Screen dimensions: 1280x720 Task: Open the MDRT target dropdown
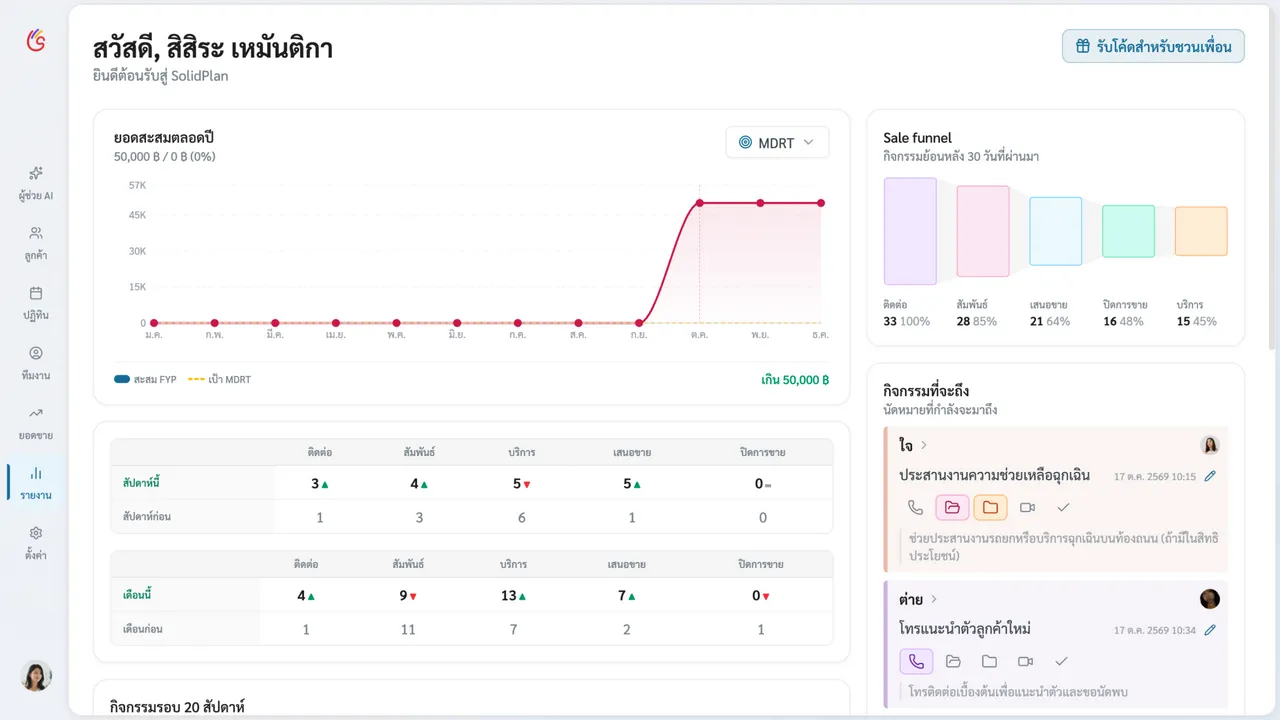pyautogui.click(x=777, y=143)
